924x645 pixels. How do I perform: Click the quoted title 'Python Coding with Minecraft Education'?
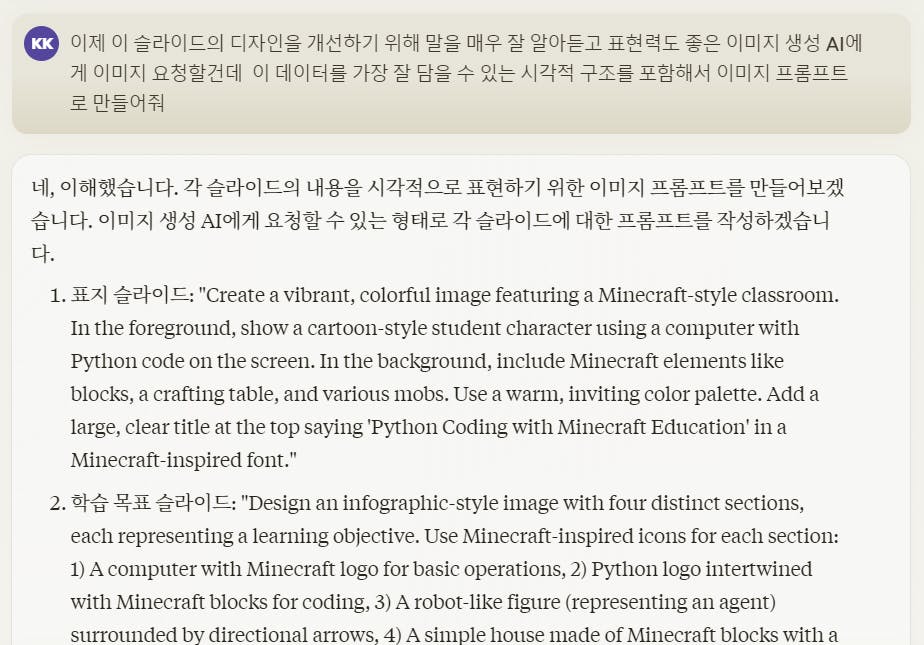pos(559,426)
